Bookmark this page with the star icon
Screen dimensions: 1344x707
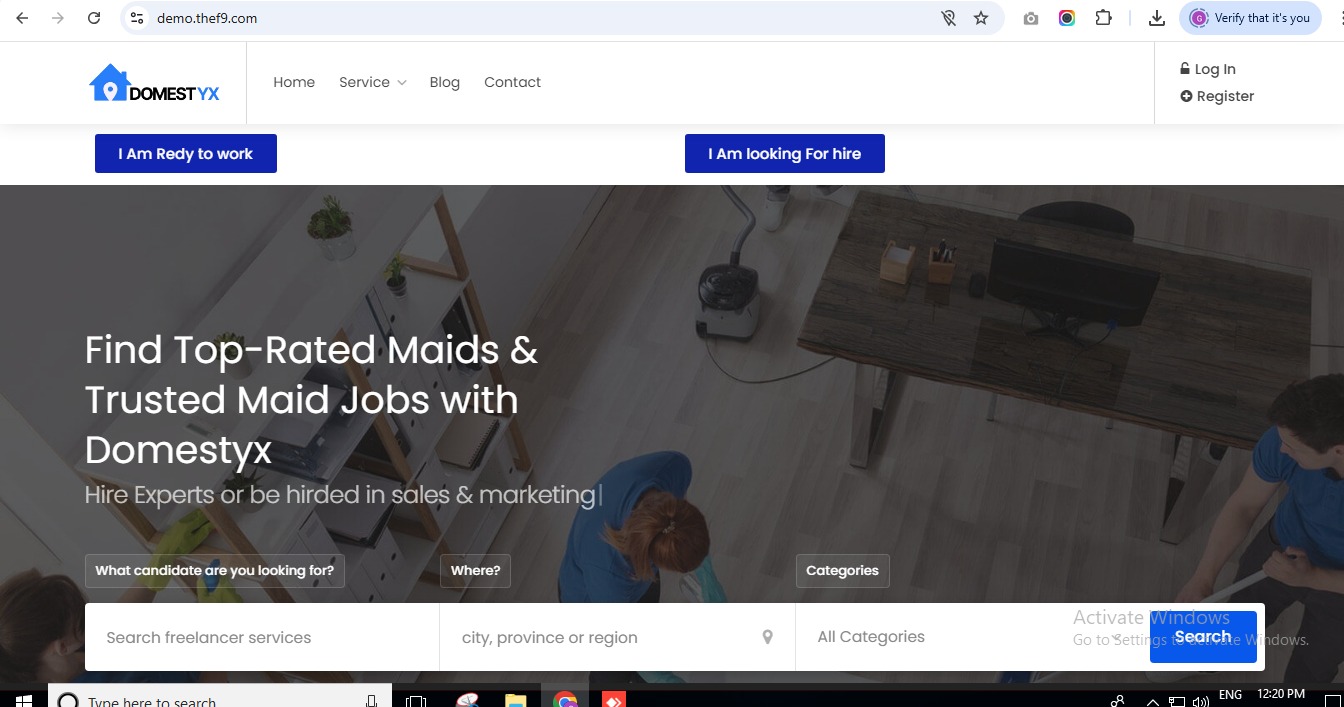[x=981, y=18]
